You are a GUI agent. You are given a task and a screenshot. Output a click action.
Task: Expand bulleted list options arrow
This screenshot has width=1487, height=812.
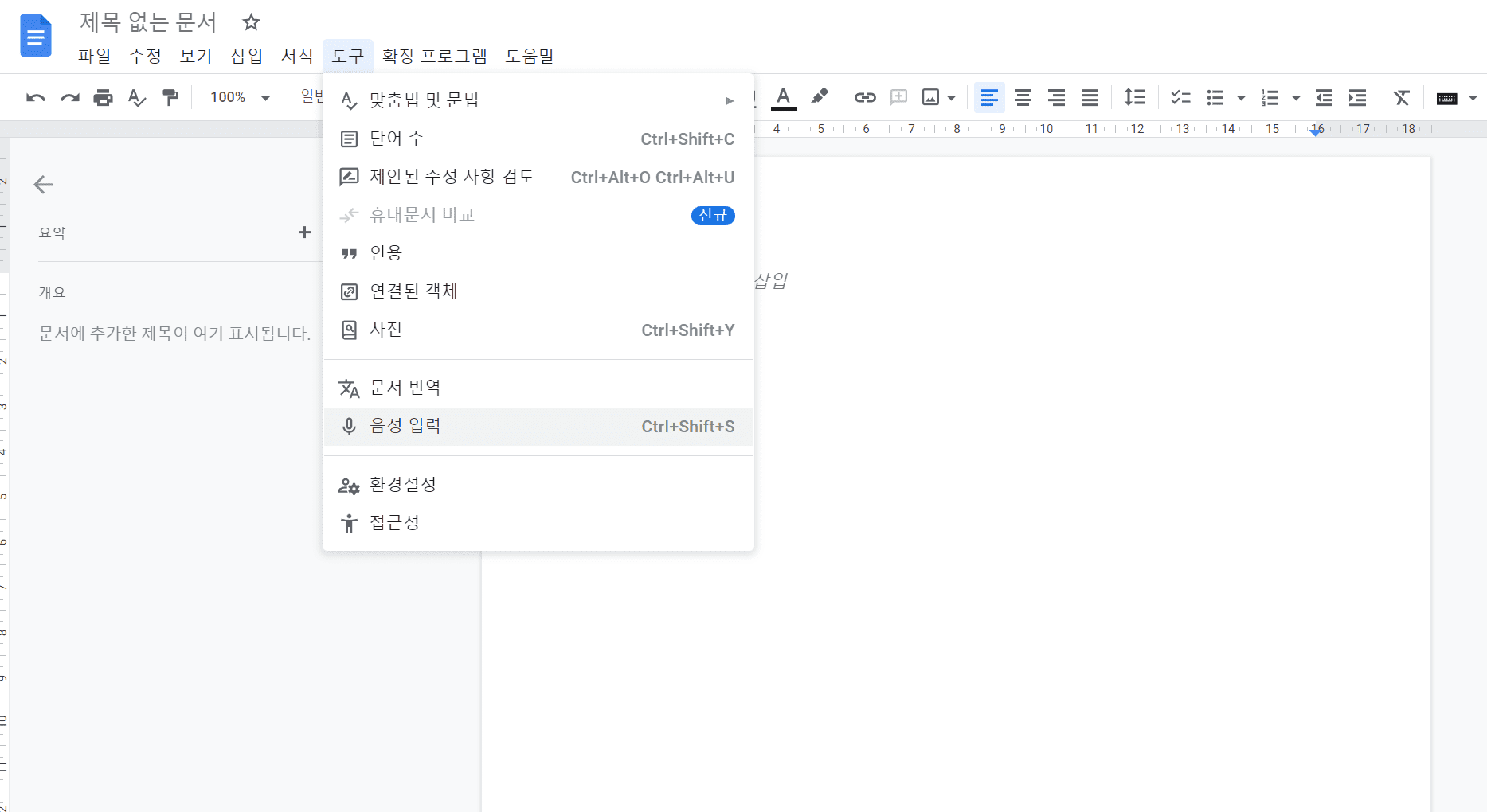(1241, 98)
